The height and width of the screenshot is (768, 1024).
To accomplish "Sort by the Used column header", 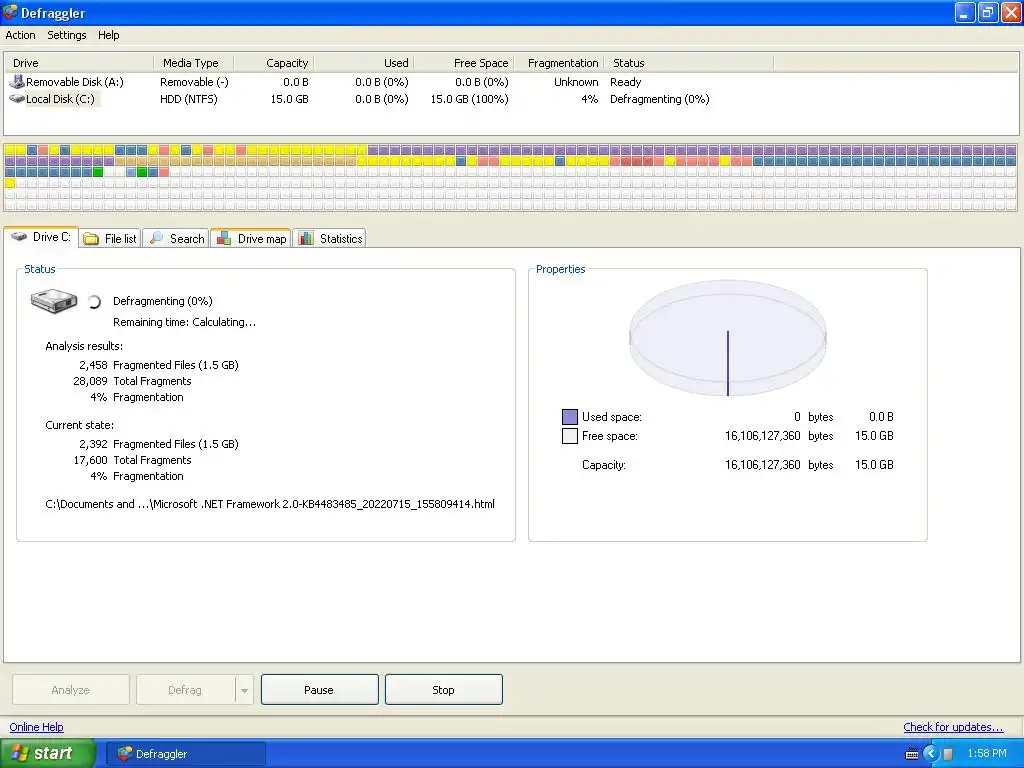I will click(x=364, y=63).
